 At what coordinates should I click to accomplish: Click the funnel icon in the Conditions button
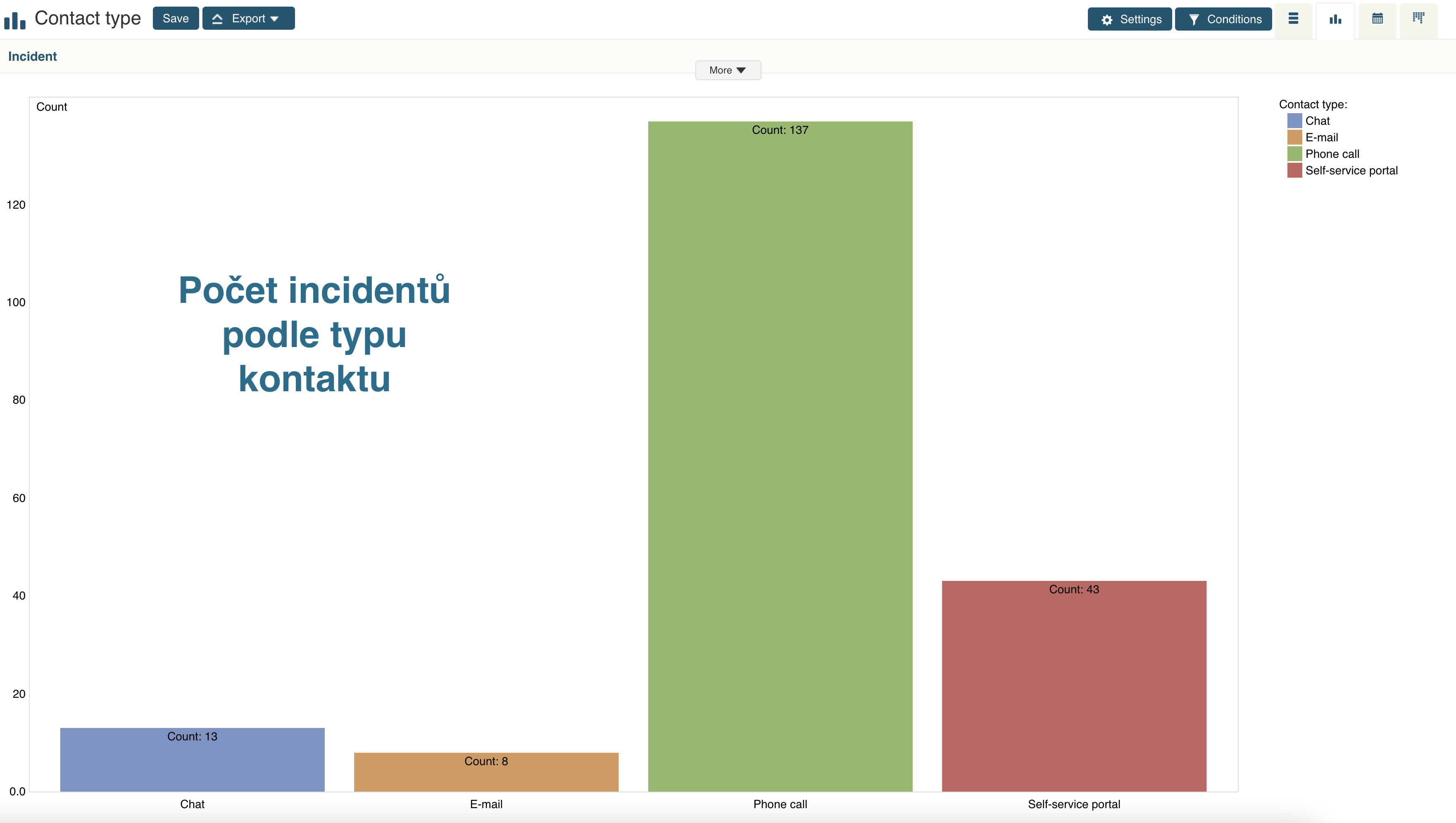point(1193,20)
